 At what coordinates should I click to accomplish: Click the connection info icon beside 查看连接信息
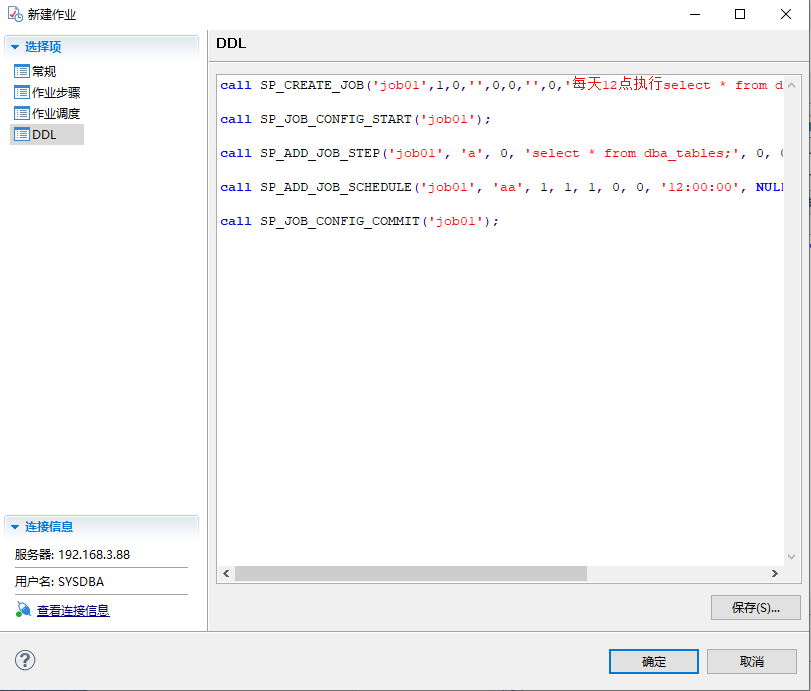click(23, 610)
